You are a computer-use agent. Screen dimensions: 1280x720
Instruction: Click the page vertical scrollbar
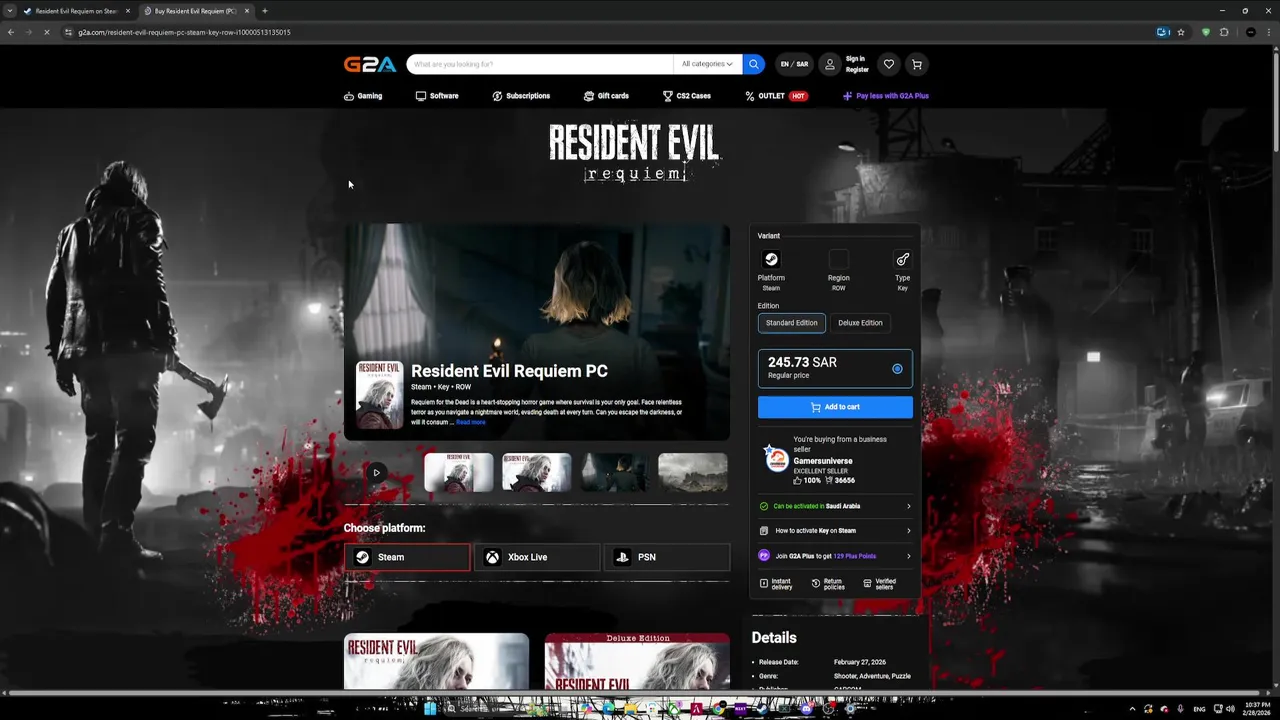(x=1275, y=100)
